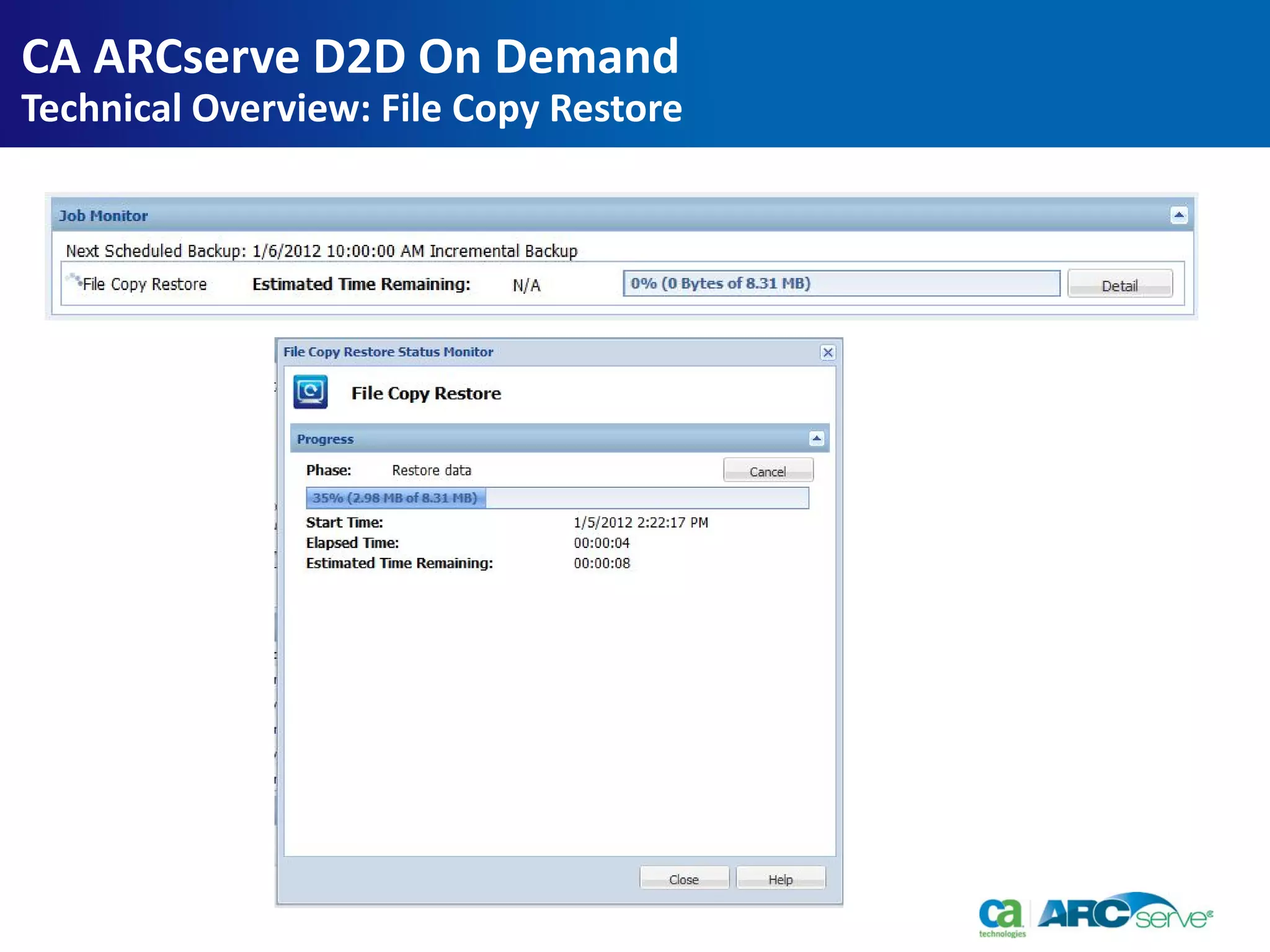Click the 35% restore progress bar

coord(557,498)
